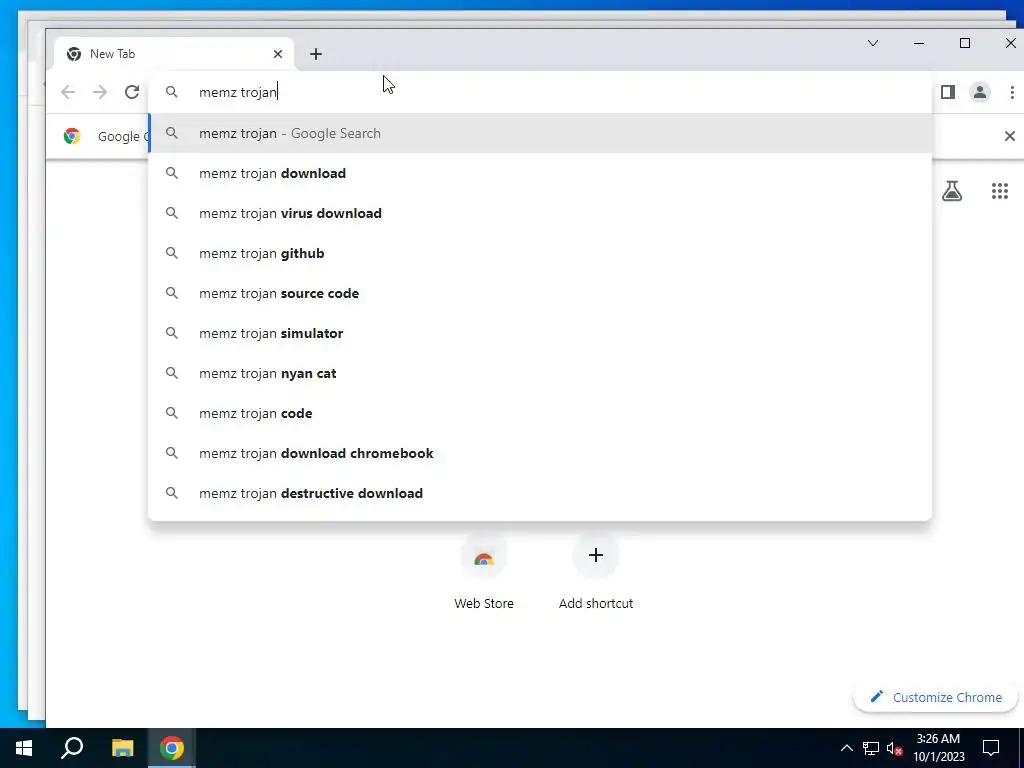This screenshot has width=1024, height=768.
Task: Select 'memz trojan - Google Search' suggestion
Action: pyautogui.click(x=540, y=133)
